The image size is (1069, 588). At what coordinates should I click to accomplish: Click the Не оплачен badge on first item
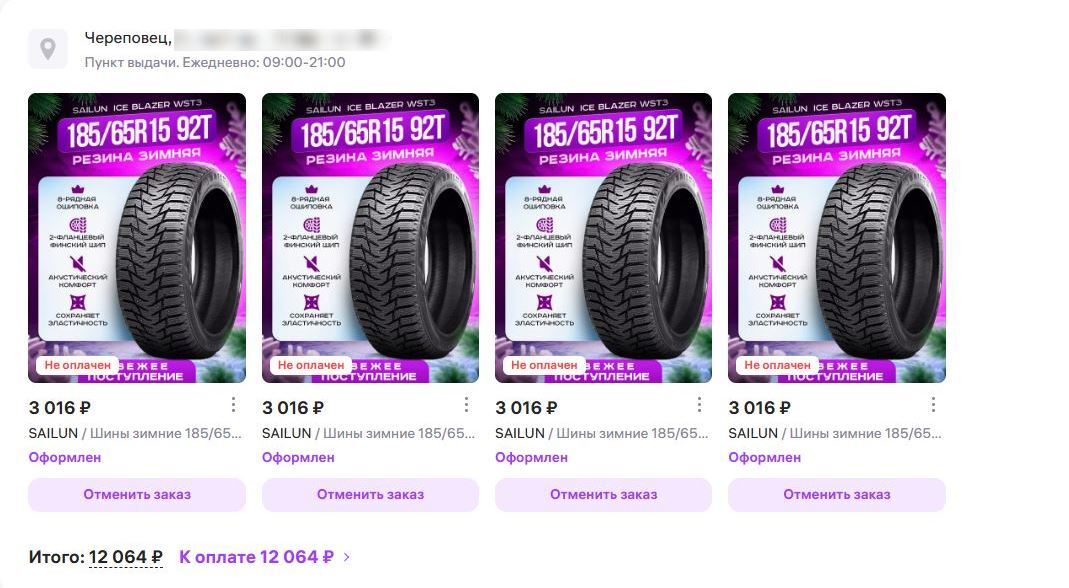tap(77, 365)
